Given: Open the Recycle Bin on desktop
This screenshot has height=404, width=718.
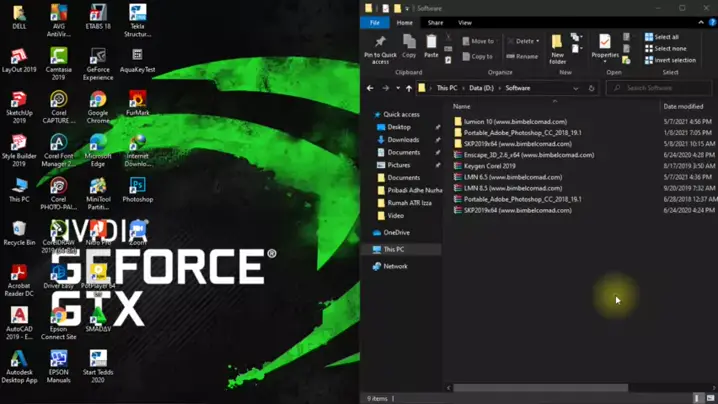Looking at the screenshot, I should pyautogui.click(x=19, y=233).
